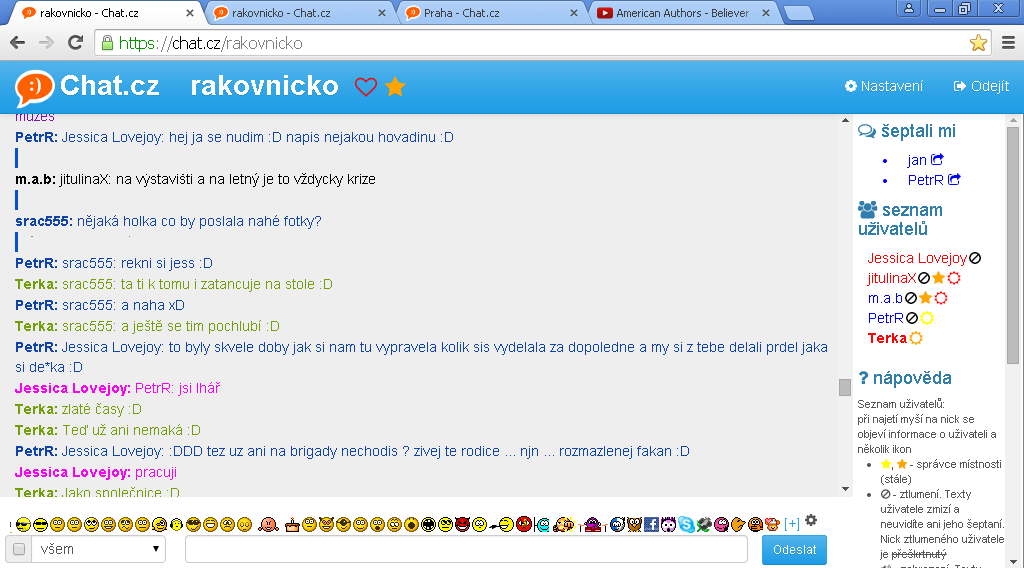The image size is (1024, 568).
Task: Insert the birthday cake emoticon
Action: (292, 524)
